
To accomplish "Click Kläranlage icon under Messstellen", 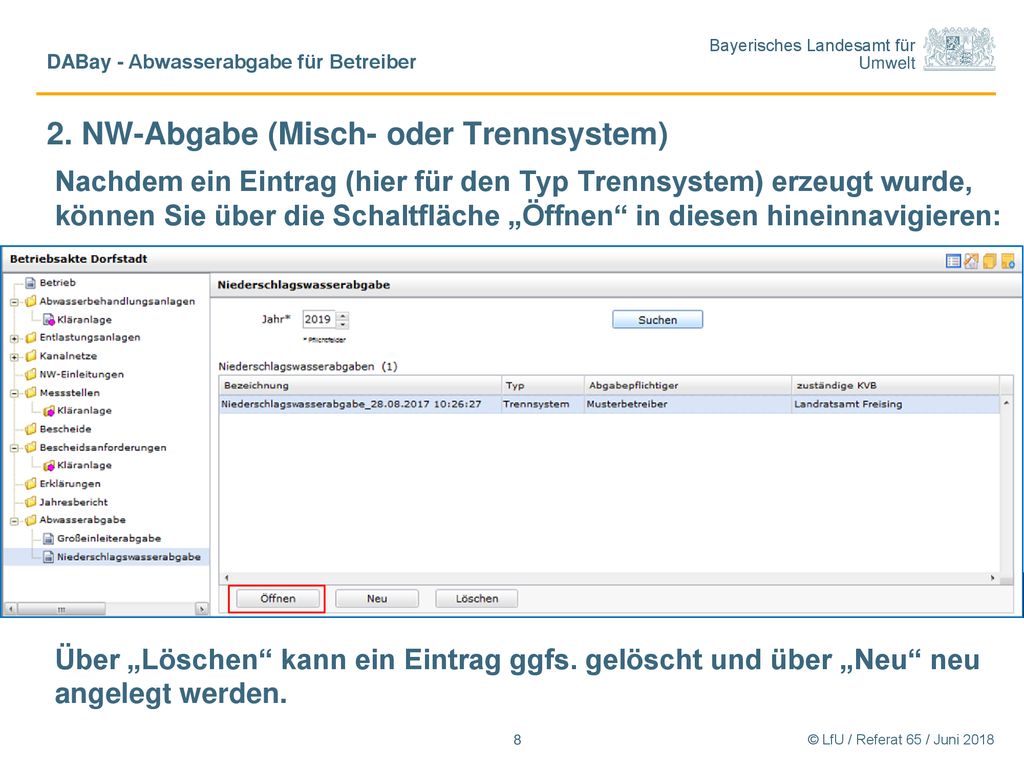I will (48, 411).
